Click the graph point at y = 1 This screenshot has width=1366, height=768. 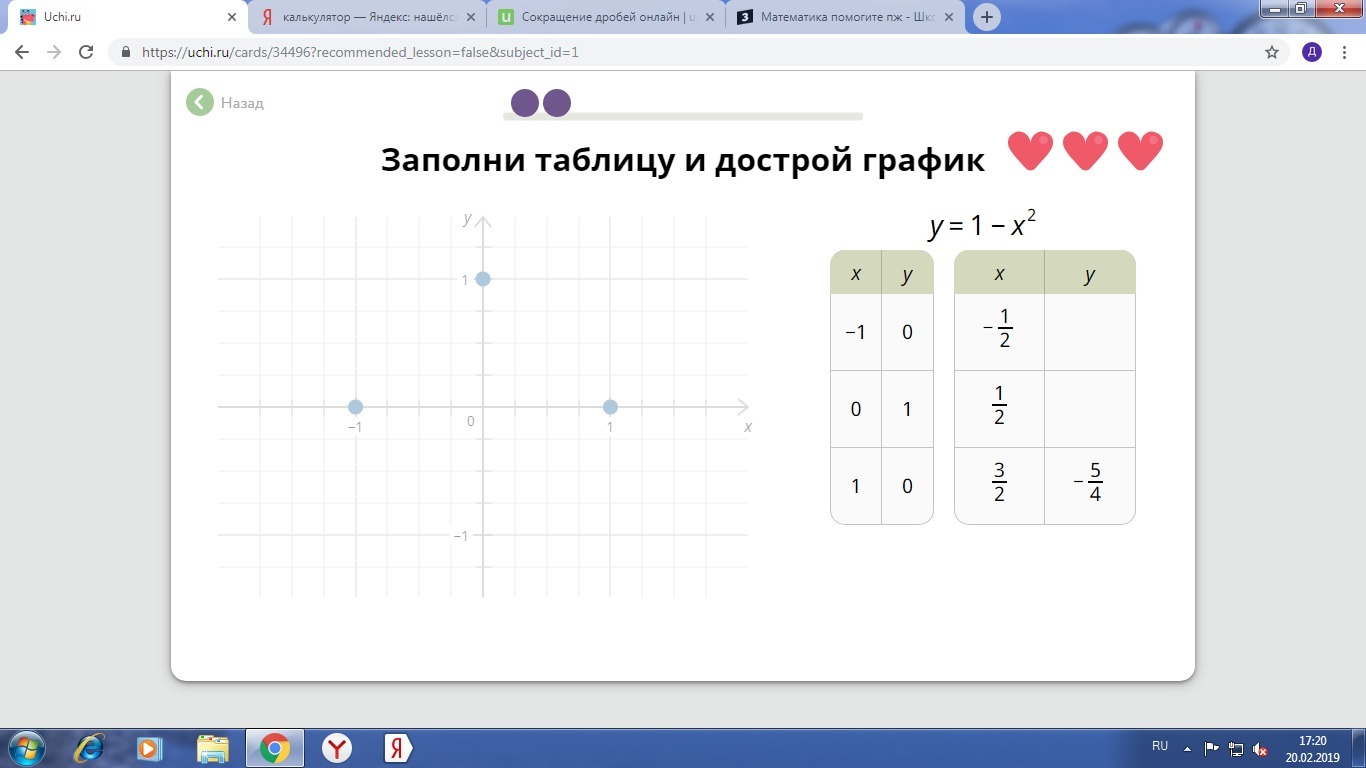483,279
